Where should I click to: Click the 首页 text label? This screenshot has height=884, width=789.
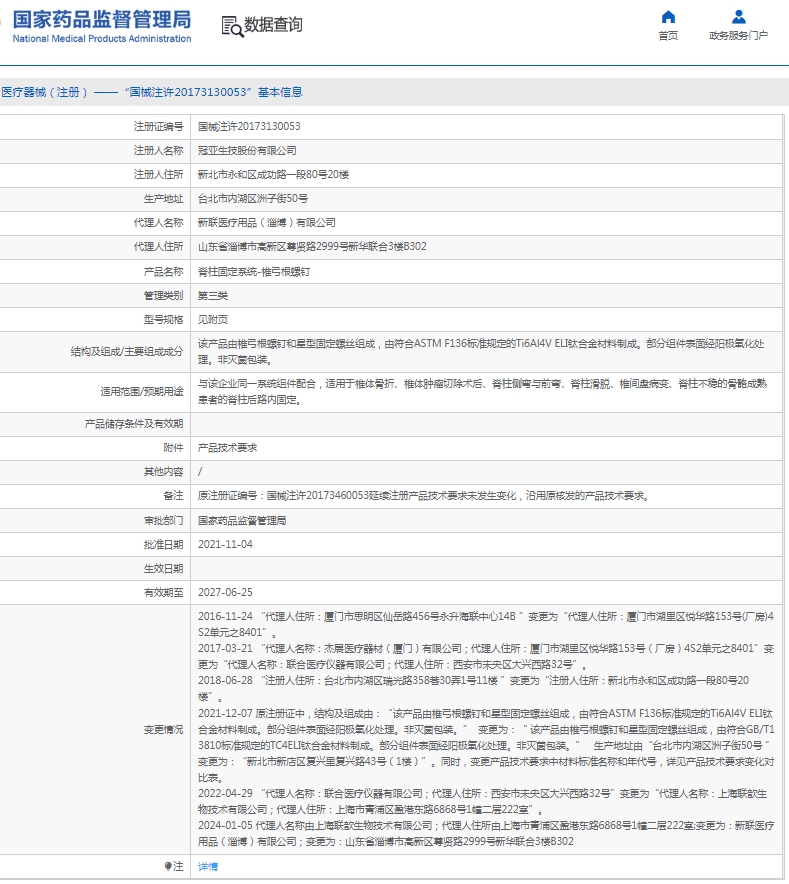coord(668,36)
